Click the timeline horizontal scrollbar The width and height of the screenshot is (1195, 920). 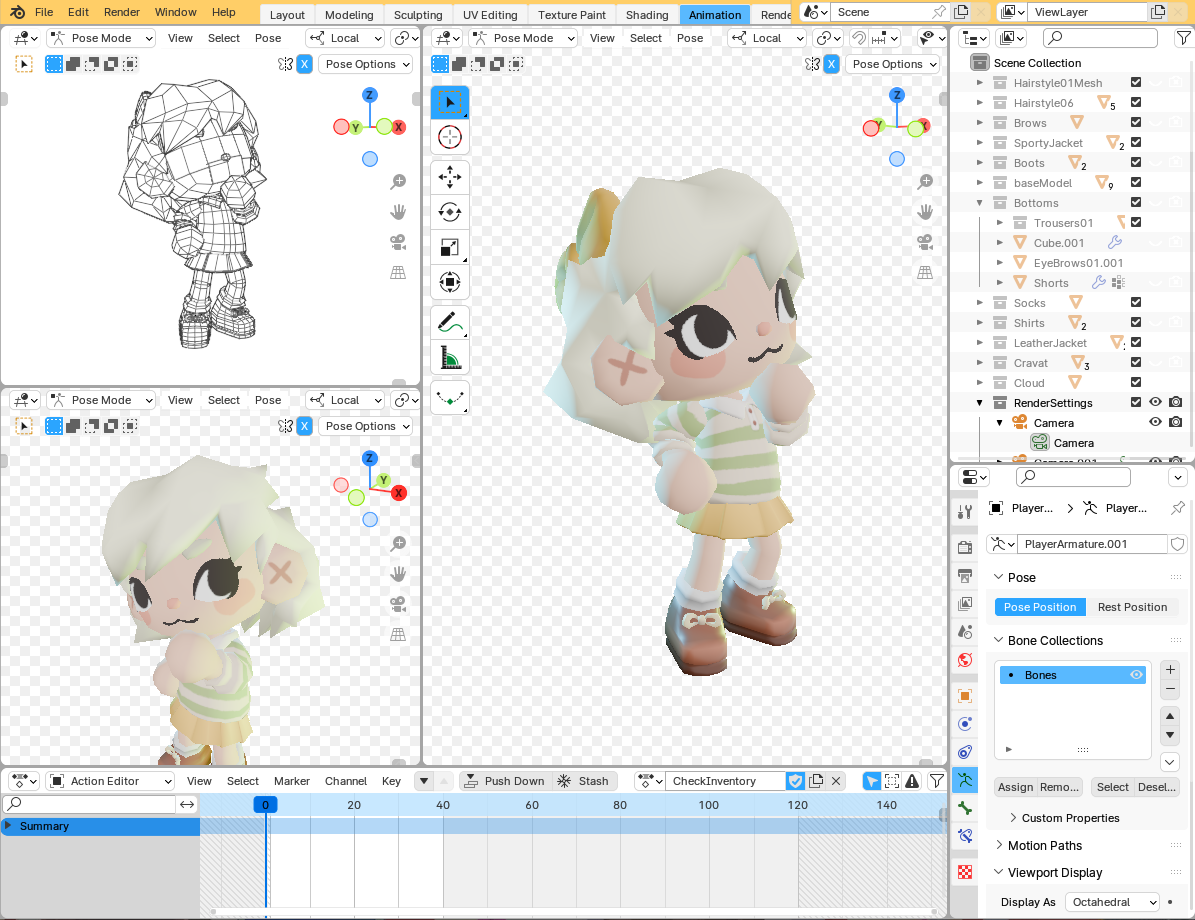click(x=572, y=912)
